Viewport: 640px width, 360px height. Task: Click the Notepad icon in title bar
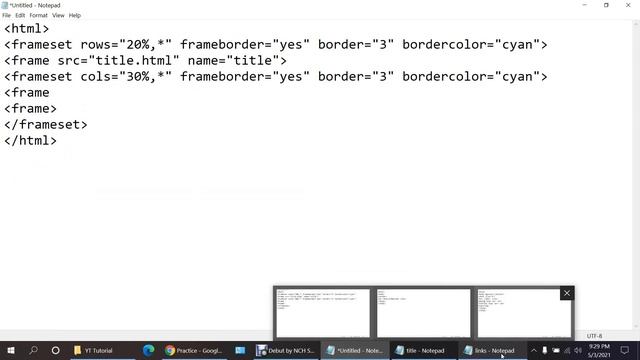coord(4,5)
